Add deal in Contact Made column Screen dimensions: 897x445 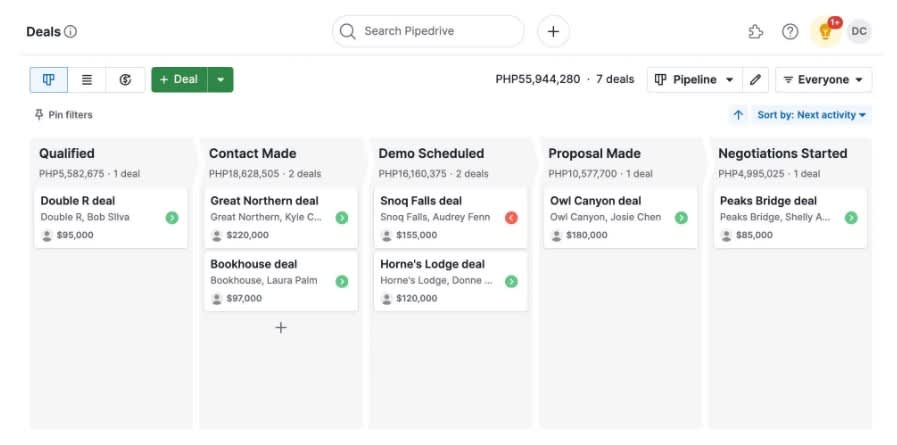coord(281,328)
